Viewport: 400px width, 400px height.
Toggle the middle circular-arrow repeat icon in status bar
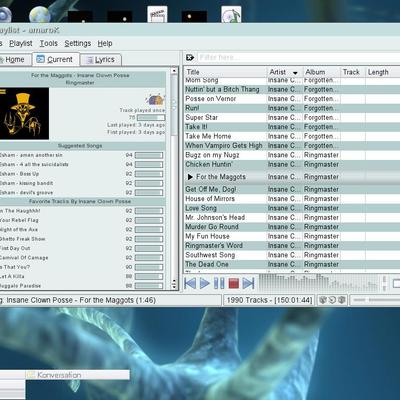[332, 300]
